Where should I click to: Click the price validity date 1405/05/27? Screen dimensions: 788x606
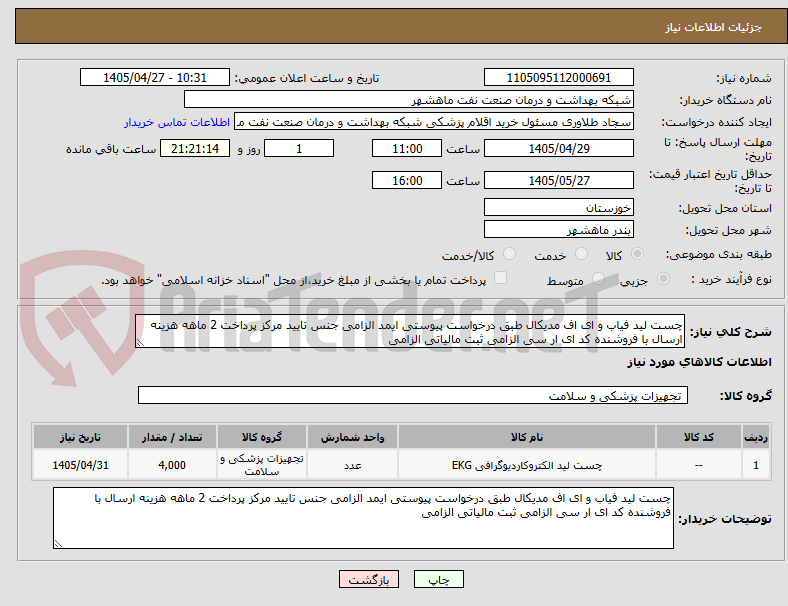pyautogui.click(x=558, y=180)
